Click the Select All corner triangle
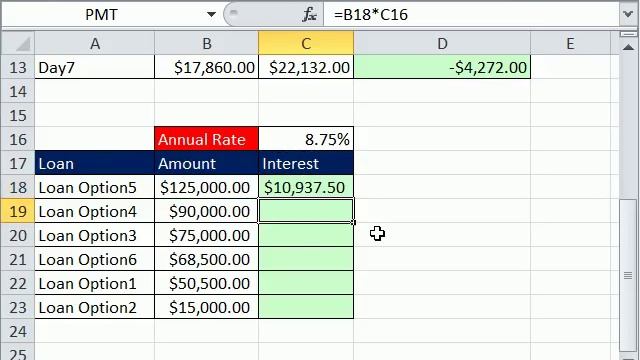This screenshot has width=640, height=360. click(x=18, y=43)
